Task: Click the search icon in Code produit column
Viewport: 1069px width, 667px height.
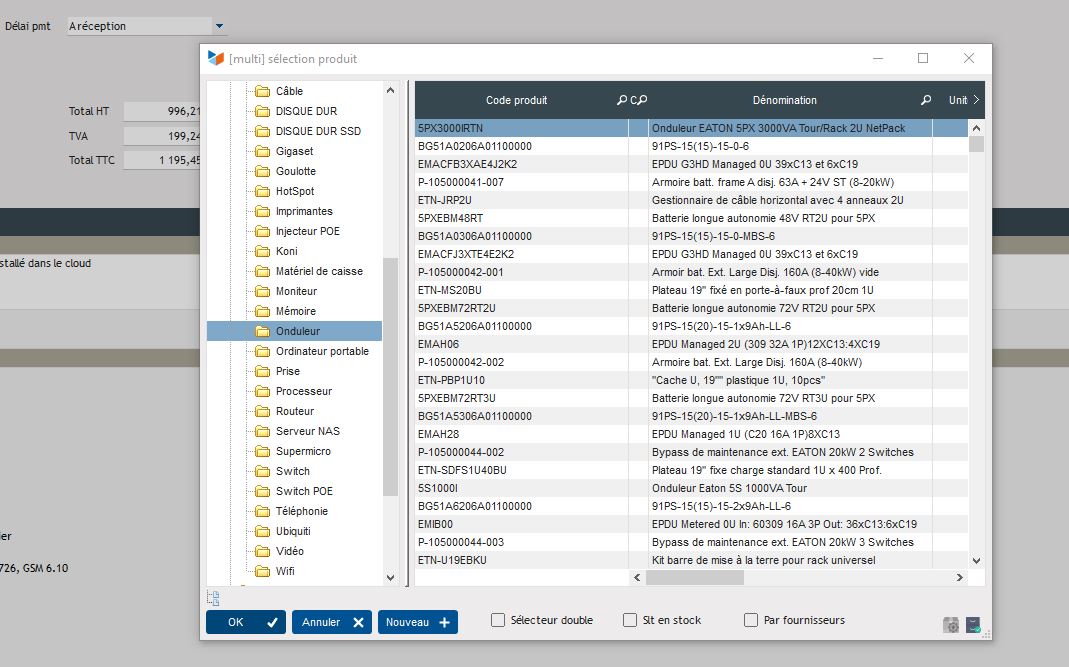Action: 622,100
